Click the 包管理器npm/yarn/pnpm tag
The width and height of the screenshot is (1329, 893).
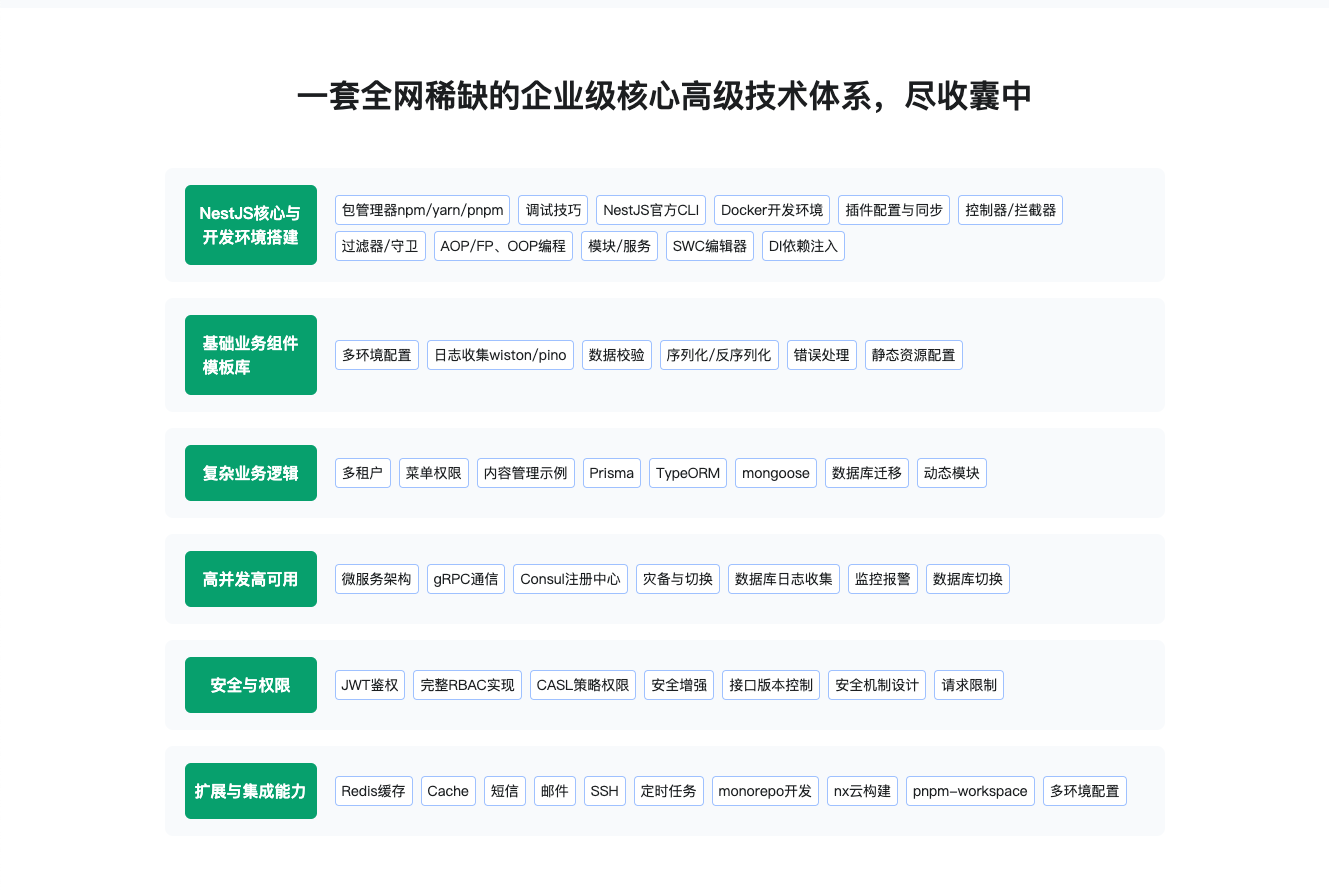point(422,210)
